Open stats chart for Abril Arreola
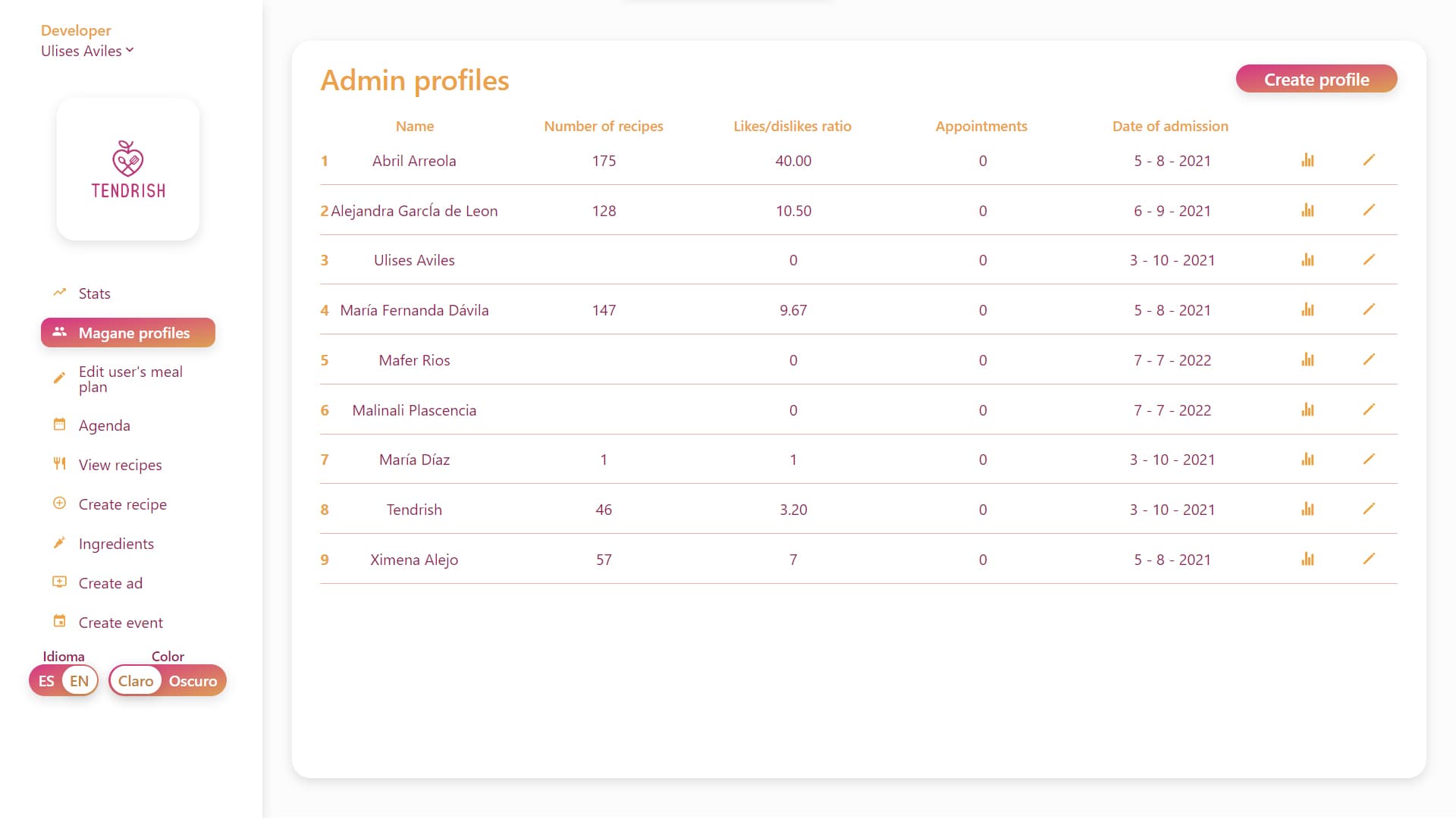Viewport: 1456px width, 819px height. click(x=1307, y=160)
